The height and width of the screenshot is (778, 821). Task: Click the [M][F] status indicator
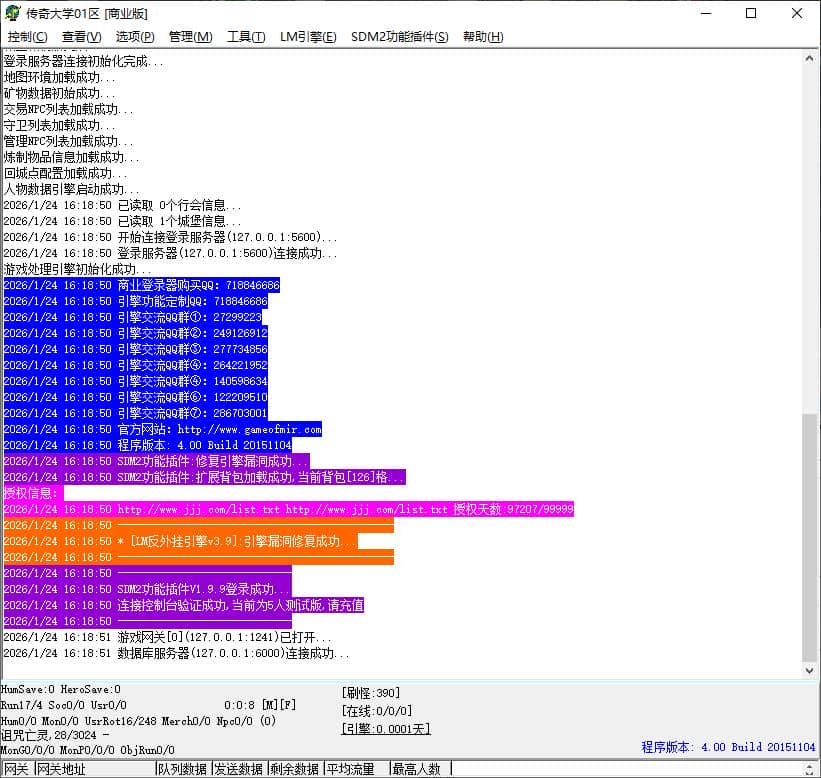coord(279,705)
